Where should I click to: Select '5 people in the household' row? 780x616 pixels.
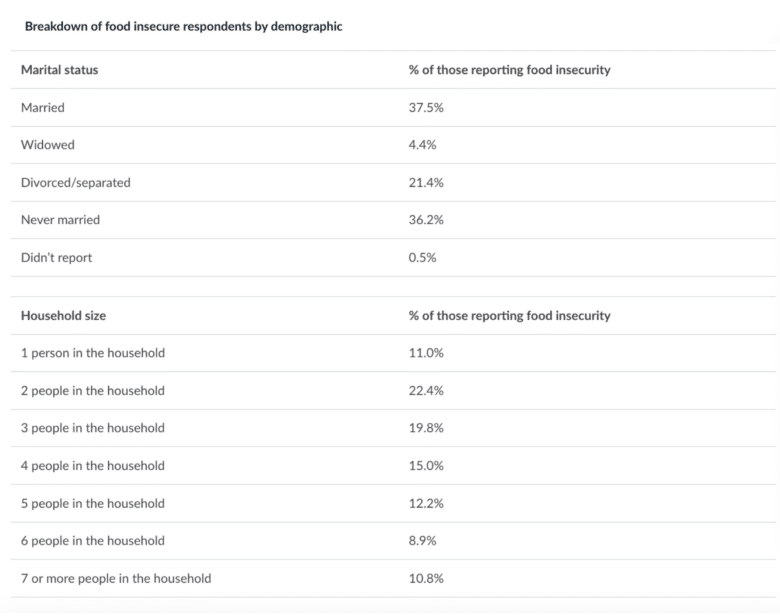(93, 503)
